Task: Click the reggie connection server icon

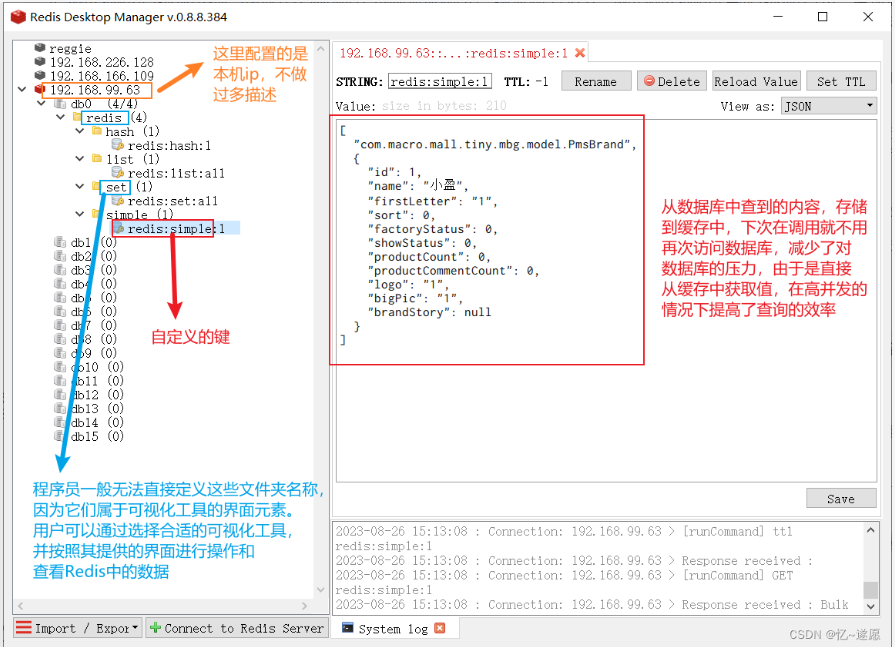Action: coord(39,48)
